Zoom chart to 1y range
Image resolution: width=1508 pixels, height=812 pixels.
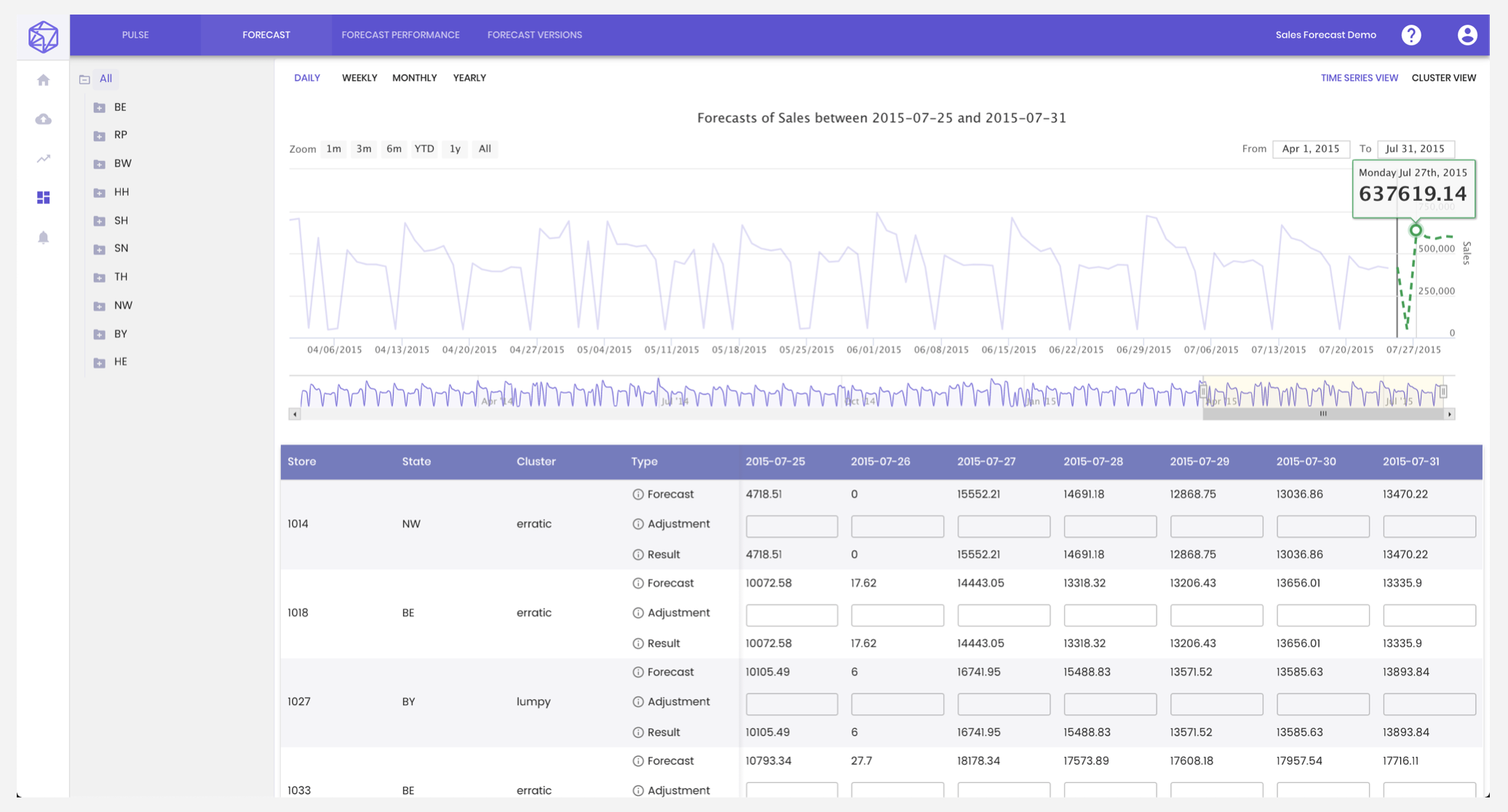(x=455, y=149)
